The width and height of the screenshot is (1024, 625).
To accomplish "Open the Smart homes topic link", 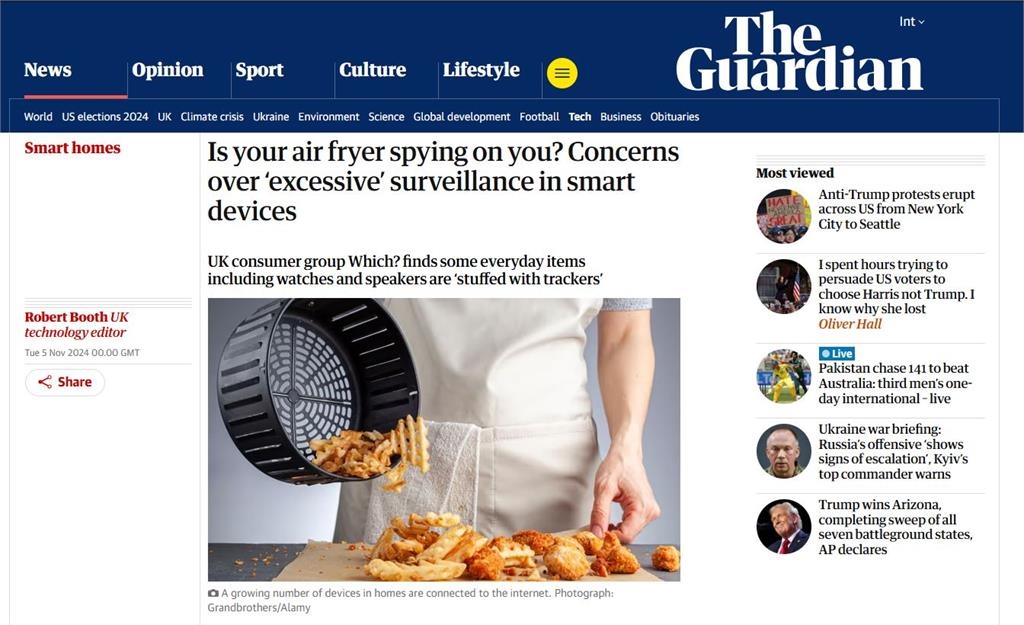I will click(x=72, y=148).
